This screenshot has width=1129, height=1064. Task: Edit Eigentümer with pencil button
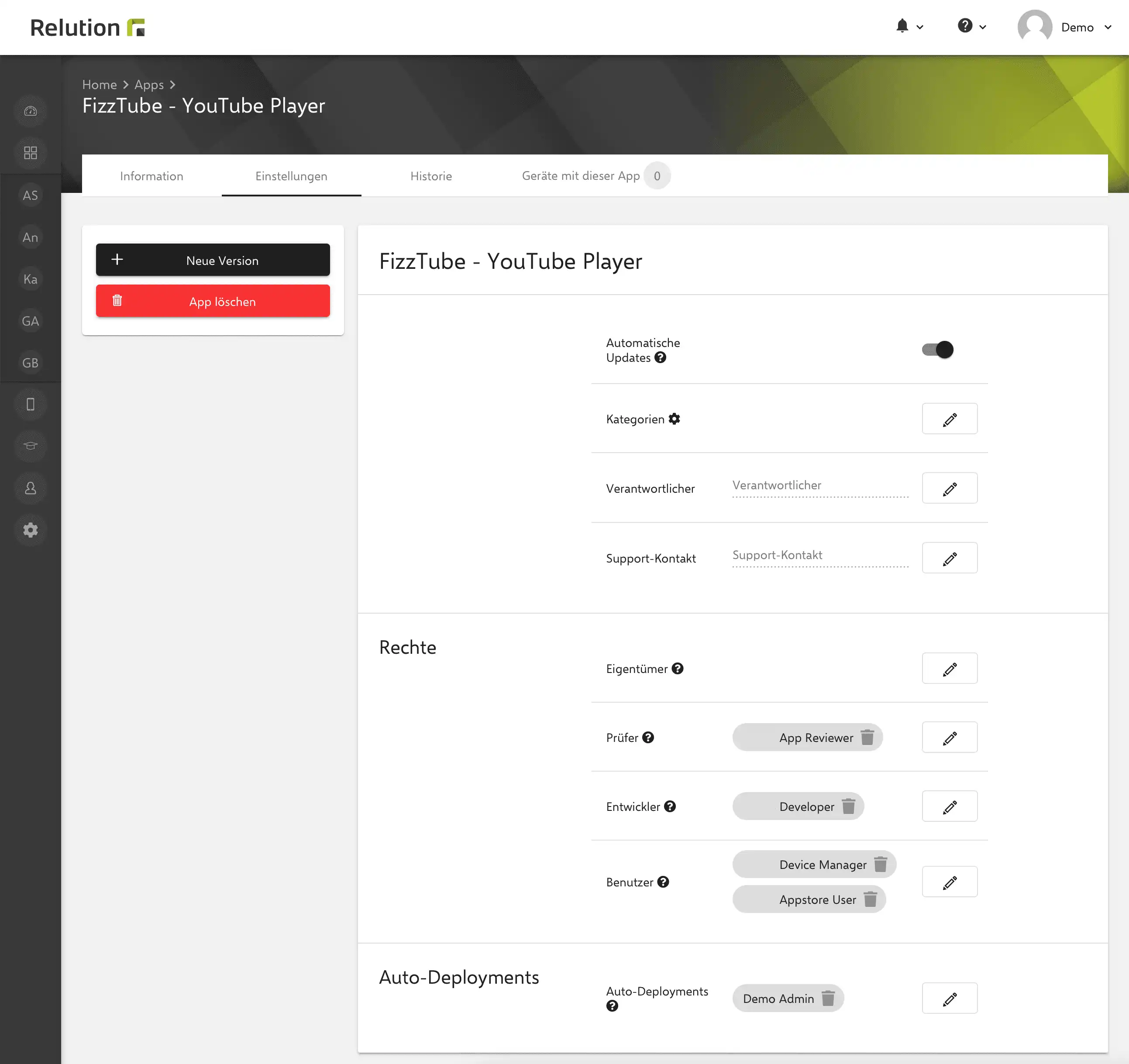[950, 668]
